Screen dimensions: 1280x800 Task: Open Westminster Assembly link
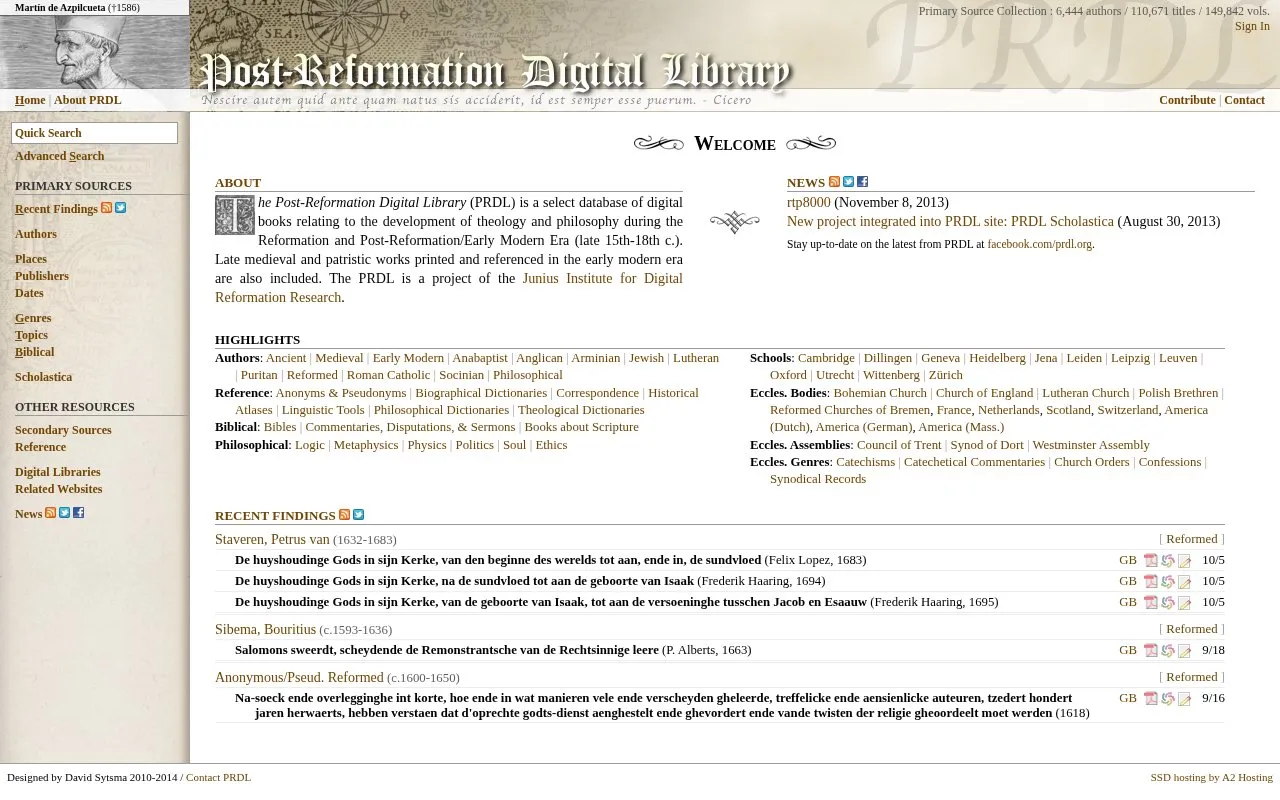1091,445
